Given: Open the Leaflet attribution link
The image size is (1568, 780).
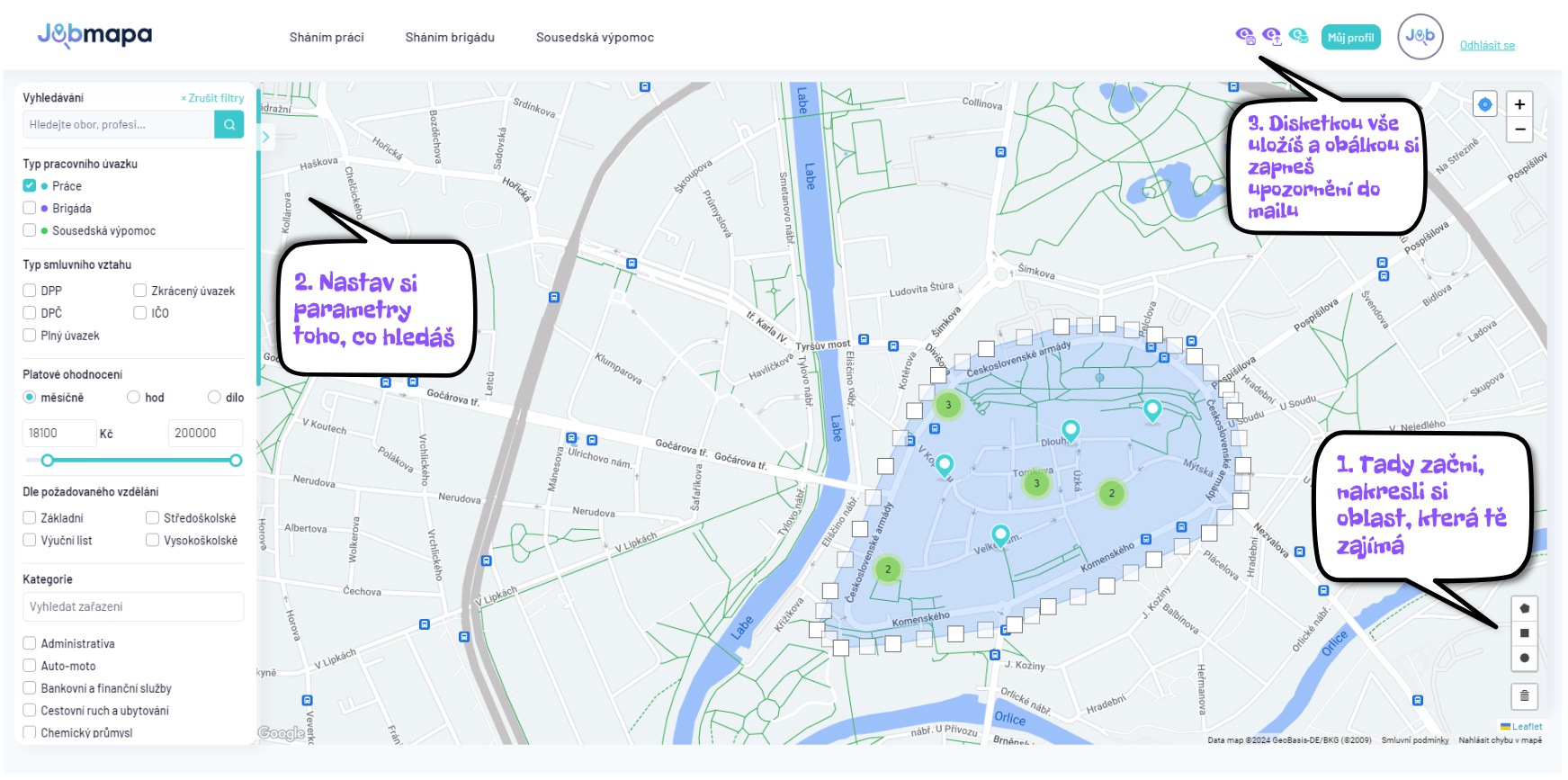Looking at the screenshot, I should 1527,727.
